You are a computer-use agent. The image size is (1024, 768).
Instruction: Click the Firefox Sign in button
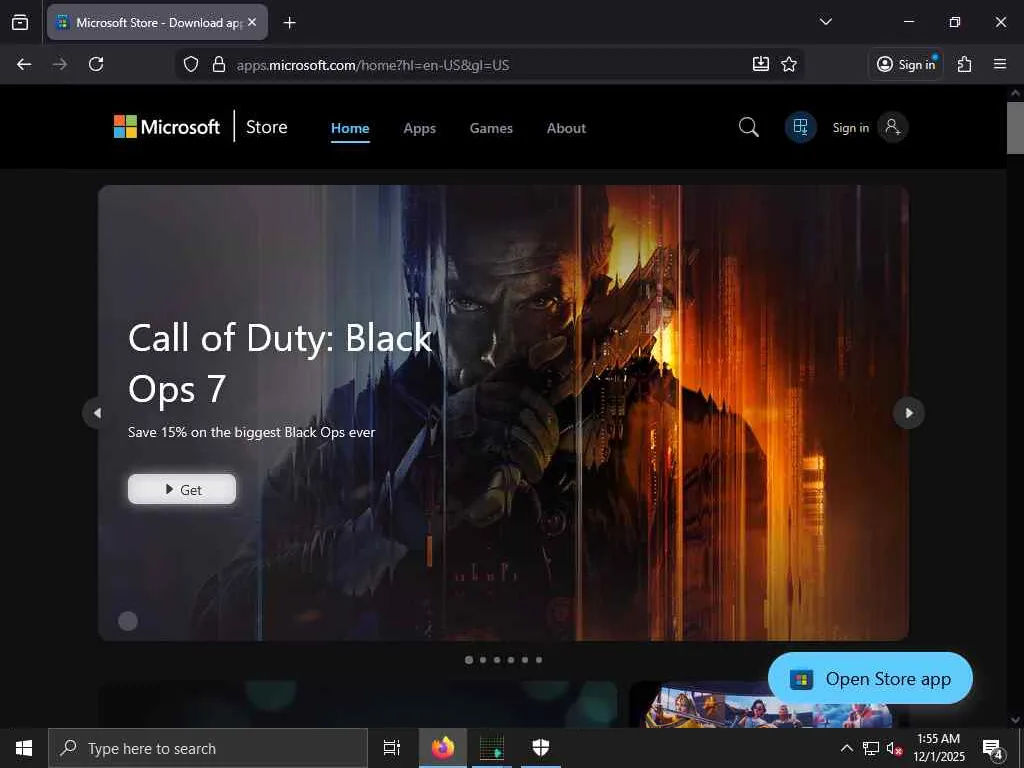coord(906,64)
